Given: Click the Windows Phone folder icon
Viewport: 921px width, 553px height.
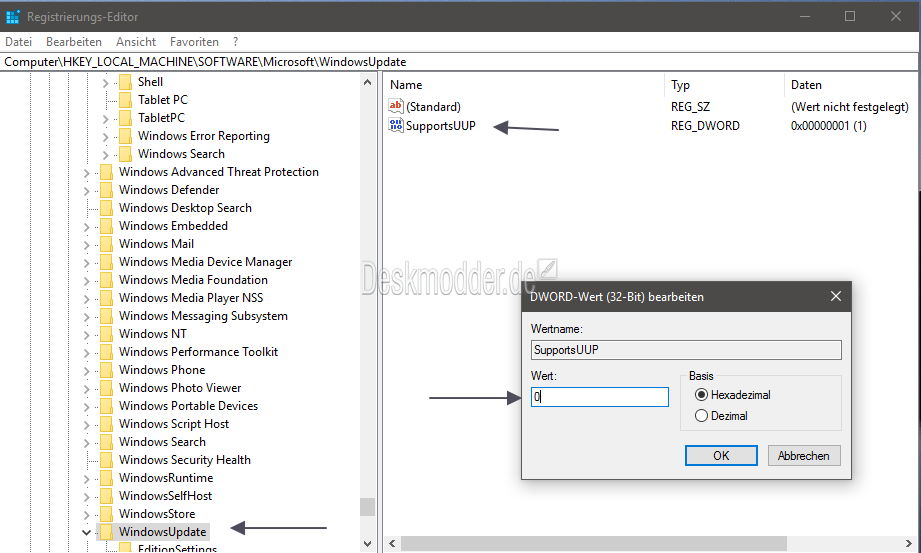Looking at the screenshot, I should point(106,370).
